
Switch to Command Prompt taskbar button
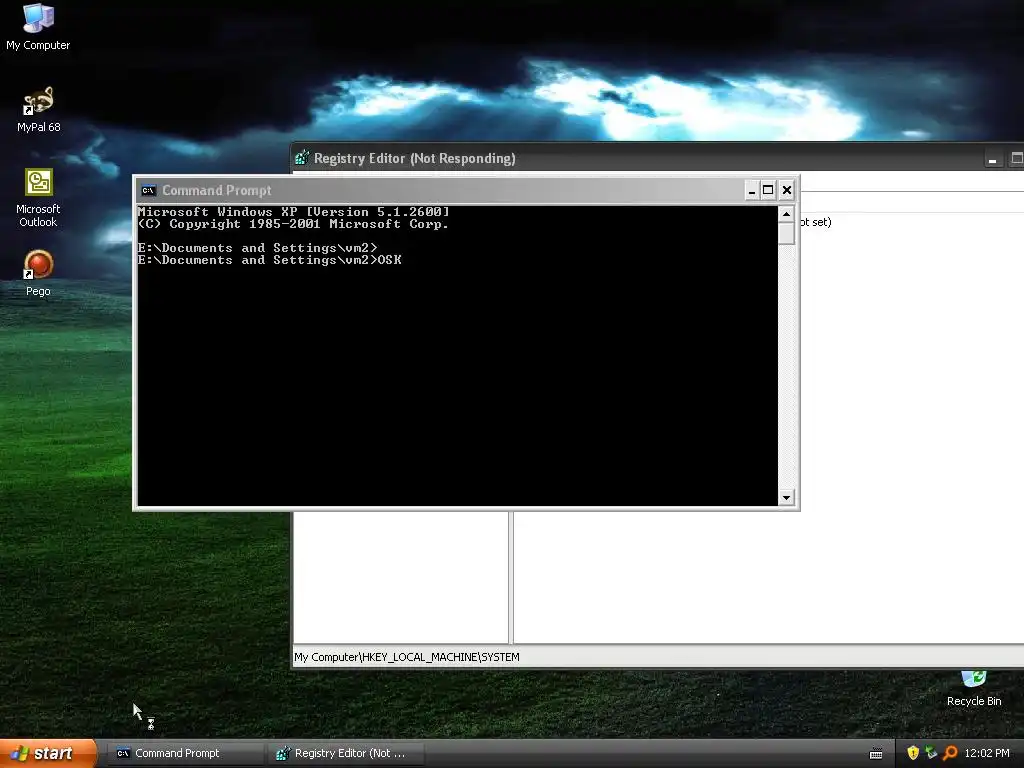click(x=184, y=753)
